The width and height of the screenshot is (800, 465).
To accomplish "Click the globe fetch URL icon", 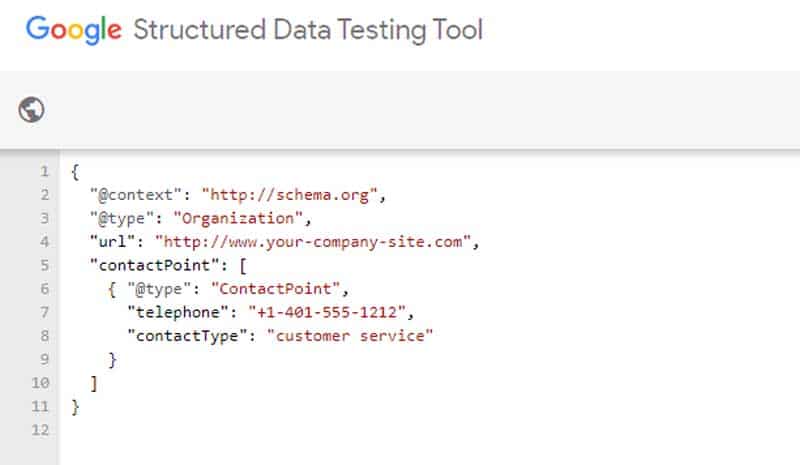I will [x=31, y=109].
